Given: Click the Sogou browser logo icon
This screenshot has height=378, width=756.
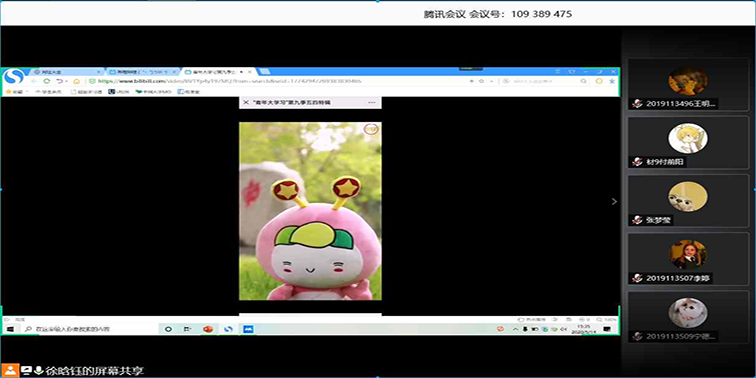Looking at the screenshot, I should [x=14, y=77].
